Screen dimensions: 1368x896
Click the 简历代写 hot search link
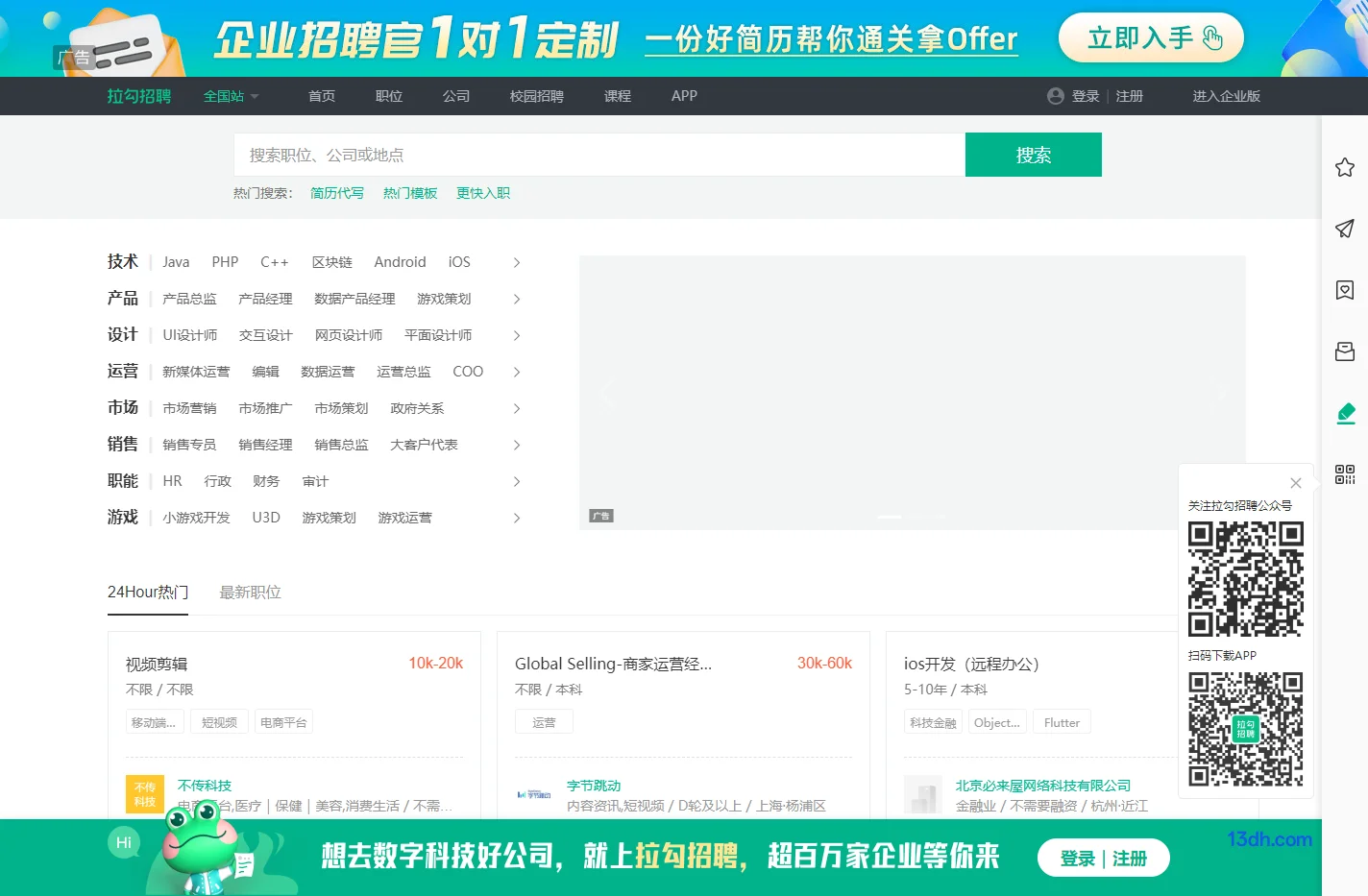click(337, 193)
